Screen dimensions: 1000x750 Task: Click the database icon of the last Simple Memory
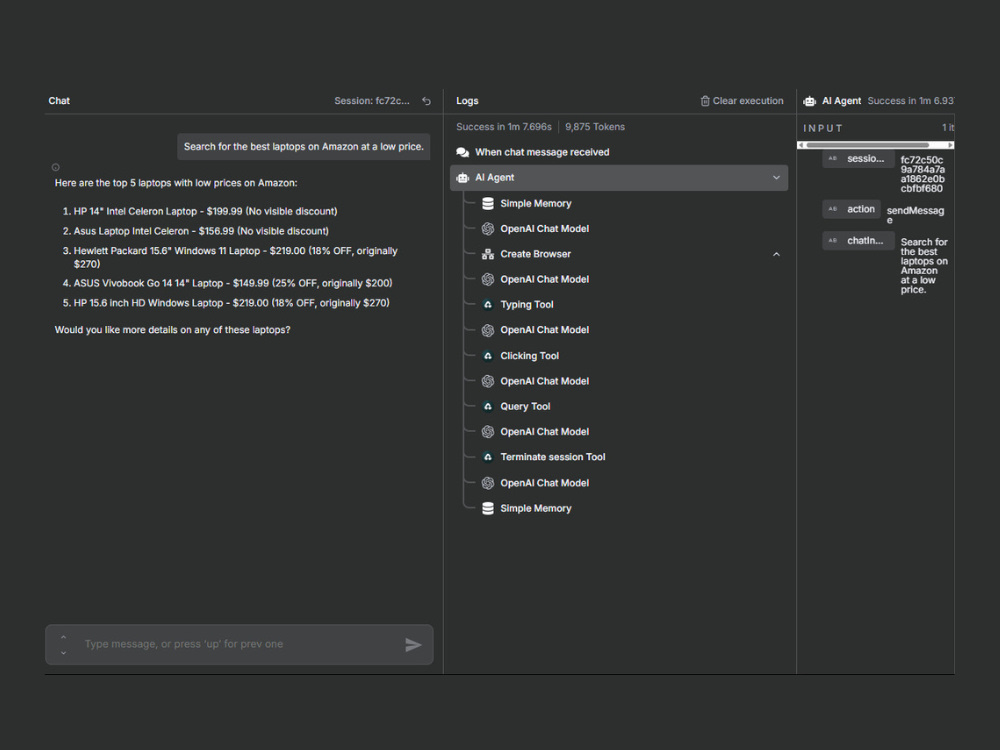488,508
